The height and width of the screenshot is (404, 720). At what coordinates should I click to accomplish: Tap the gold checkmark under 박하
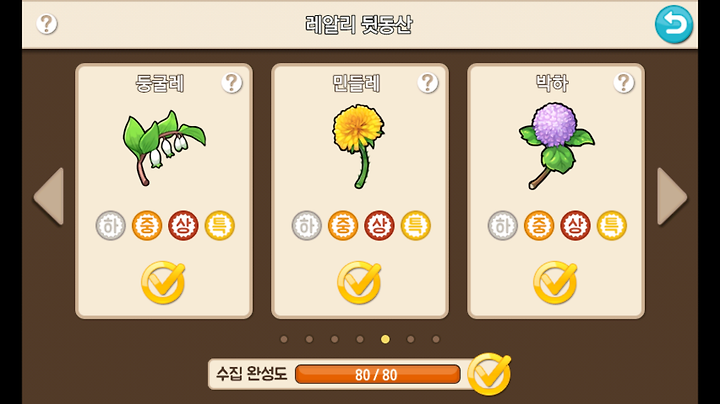tap(555, 282)
